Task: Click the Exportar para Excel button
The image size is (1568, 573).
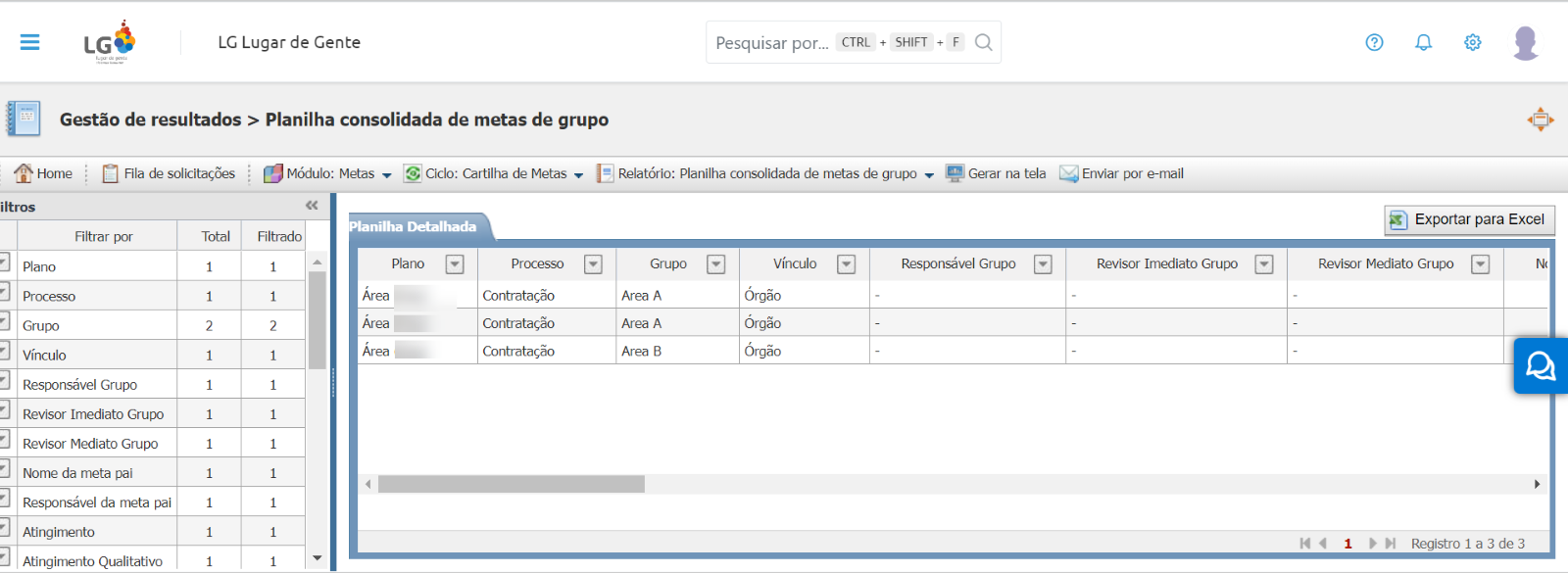Action: [x=1469, y=220]
